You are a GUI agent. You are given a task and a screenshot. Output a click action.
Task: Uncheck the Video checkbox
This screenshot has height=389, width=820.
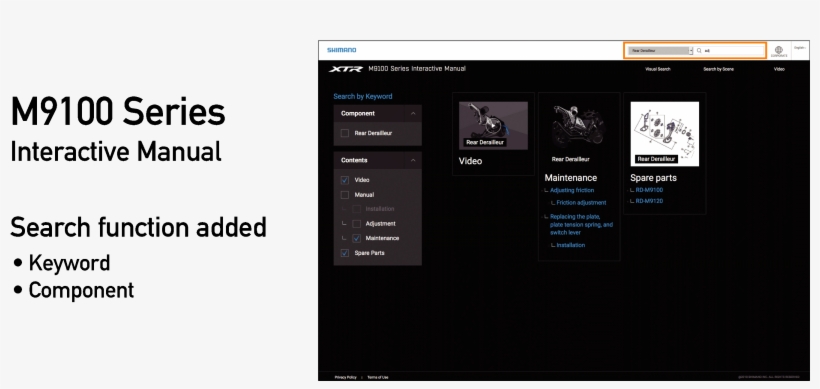[345, 180]
